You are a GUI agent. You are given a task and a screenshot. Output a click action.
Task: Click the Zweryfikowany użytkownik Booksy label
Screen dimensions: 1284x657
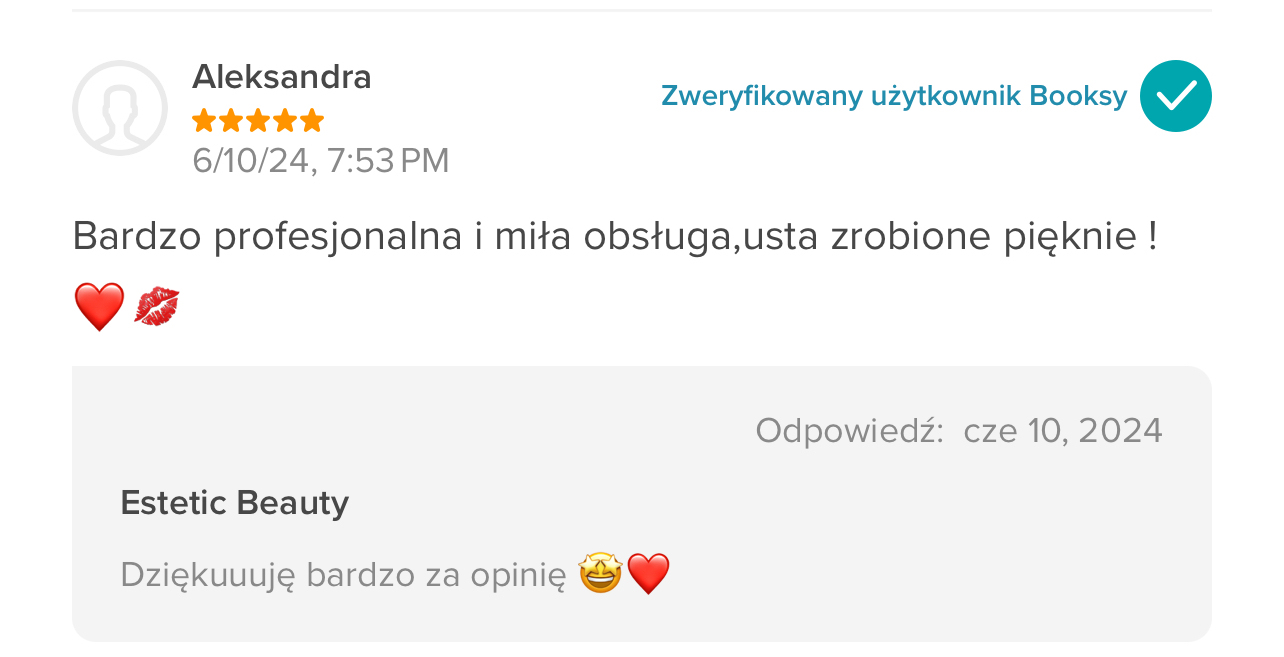pyautogui.click(x=893, y=96)
